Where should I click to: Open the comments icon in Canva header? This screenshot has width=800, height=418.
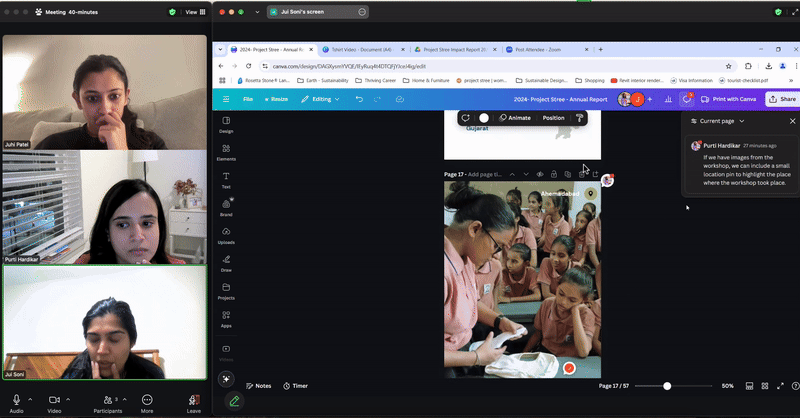coord(687,99)
